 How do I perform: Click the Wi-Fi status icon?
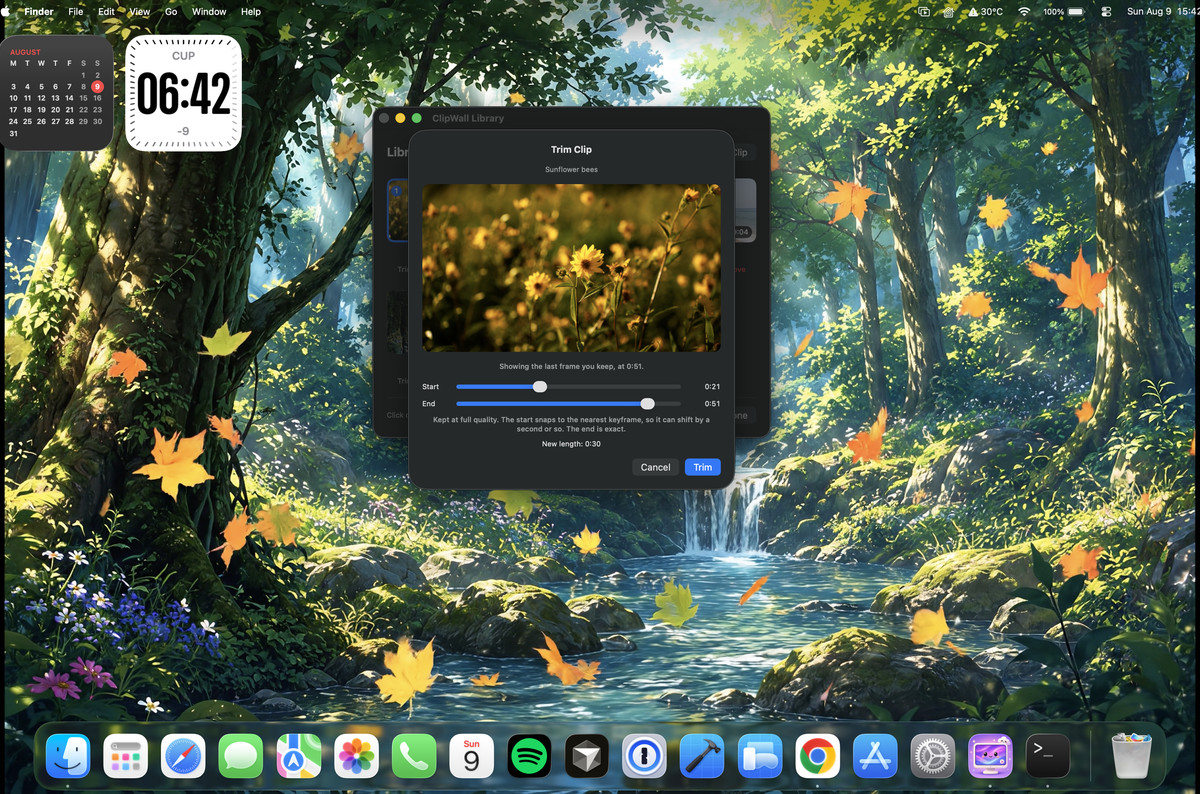[1024, 11]
